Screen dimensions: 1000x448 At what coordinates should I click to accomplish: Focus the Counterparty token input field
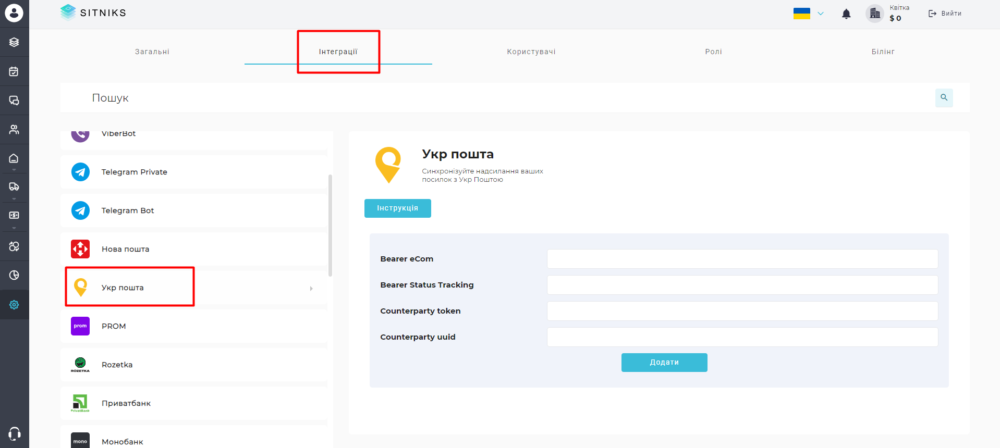click(x=742, y=311)
